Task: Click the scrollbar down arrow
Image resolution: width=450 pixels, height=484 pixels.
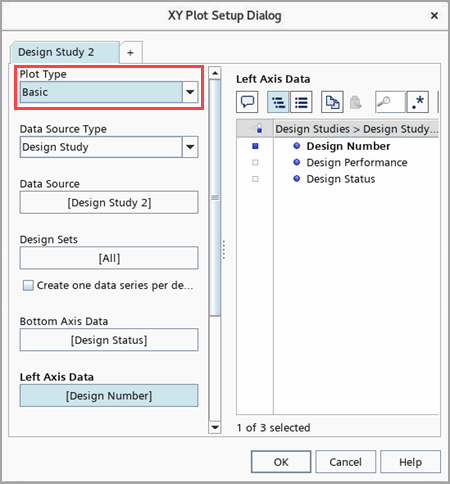Action: (x=215, y=427)
